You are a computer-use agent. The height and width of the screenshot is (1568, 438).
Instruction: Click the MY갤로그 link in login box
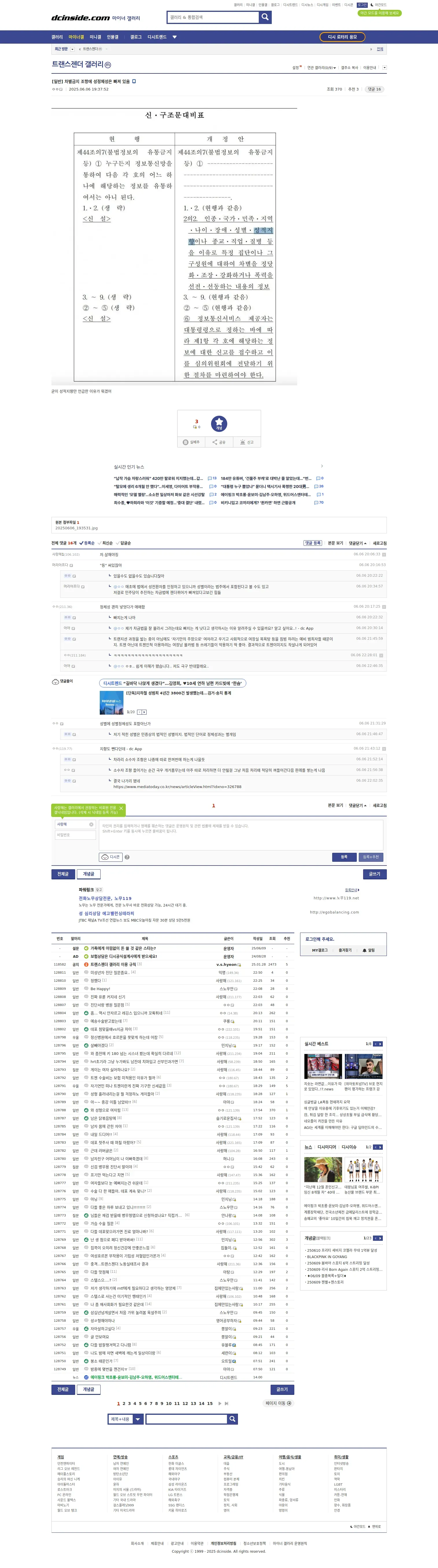click(x=320, y=950)
